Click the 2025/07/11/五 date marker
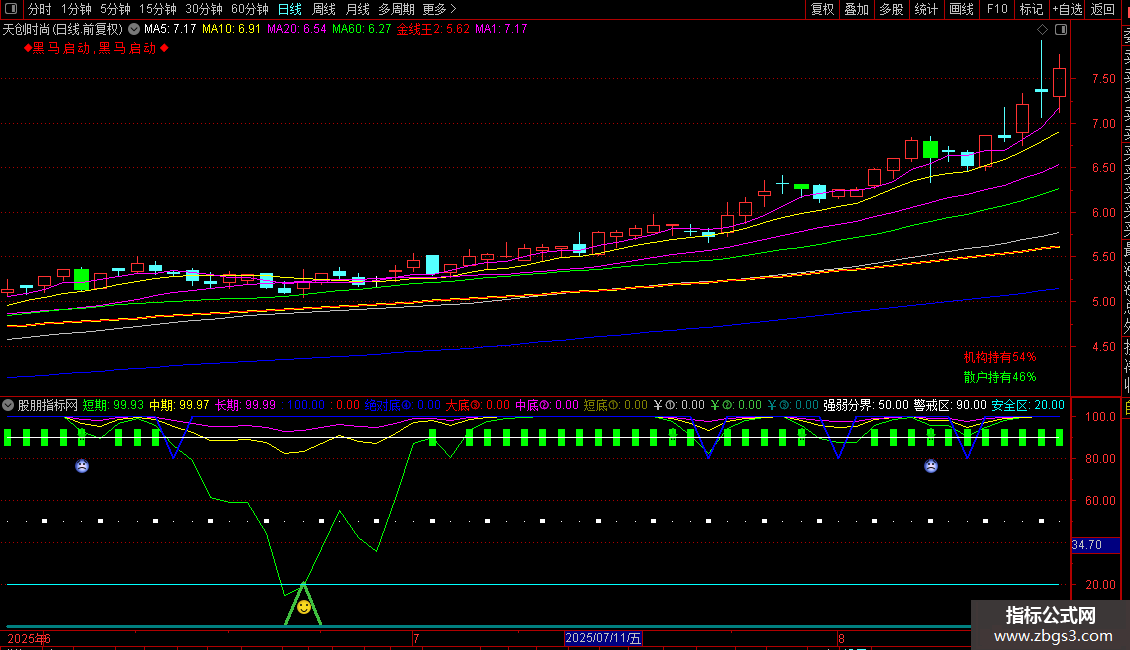The height and width of the screenshot is (650, 1130). click(x=603, y=638)
